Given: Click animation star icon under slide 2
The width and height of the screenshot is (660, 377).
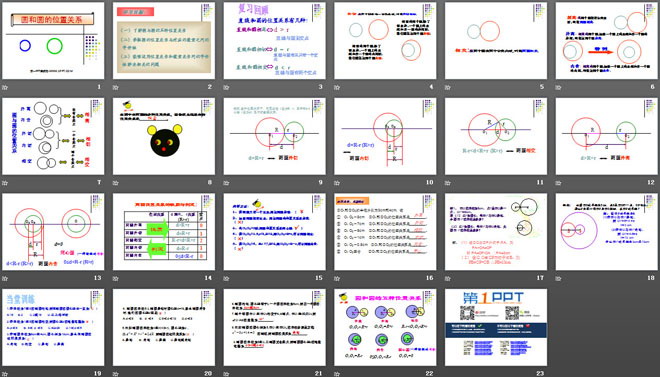Looking at the screenshot, I should (x=115, y=88).
